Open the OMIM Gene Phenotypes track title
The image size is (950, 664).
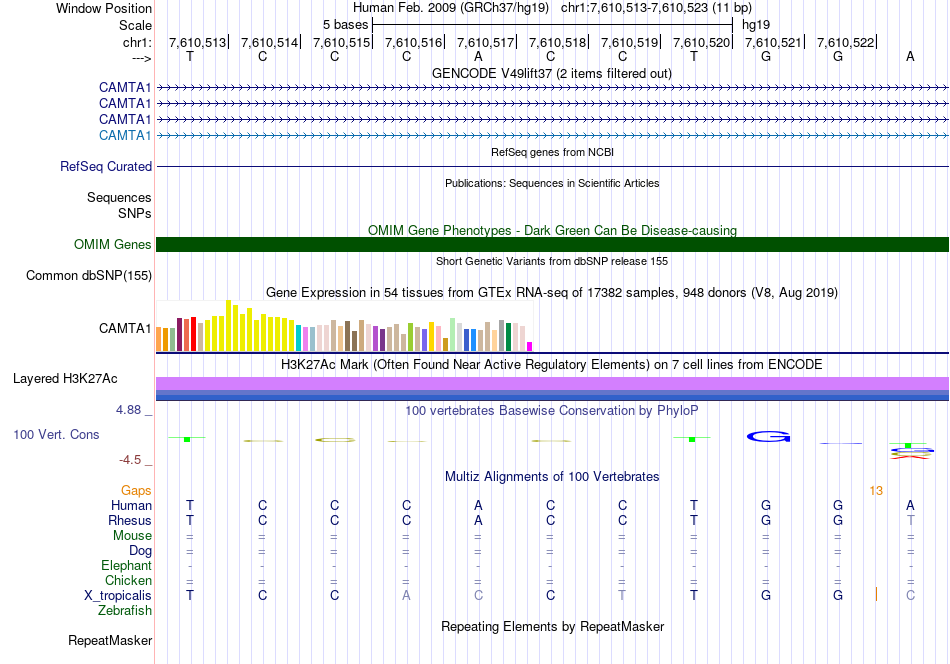coord(552,230)
